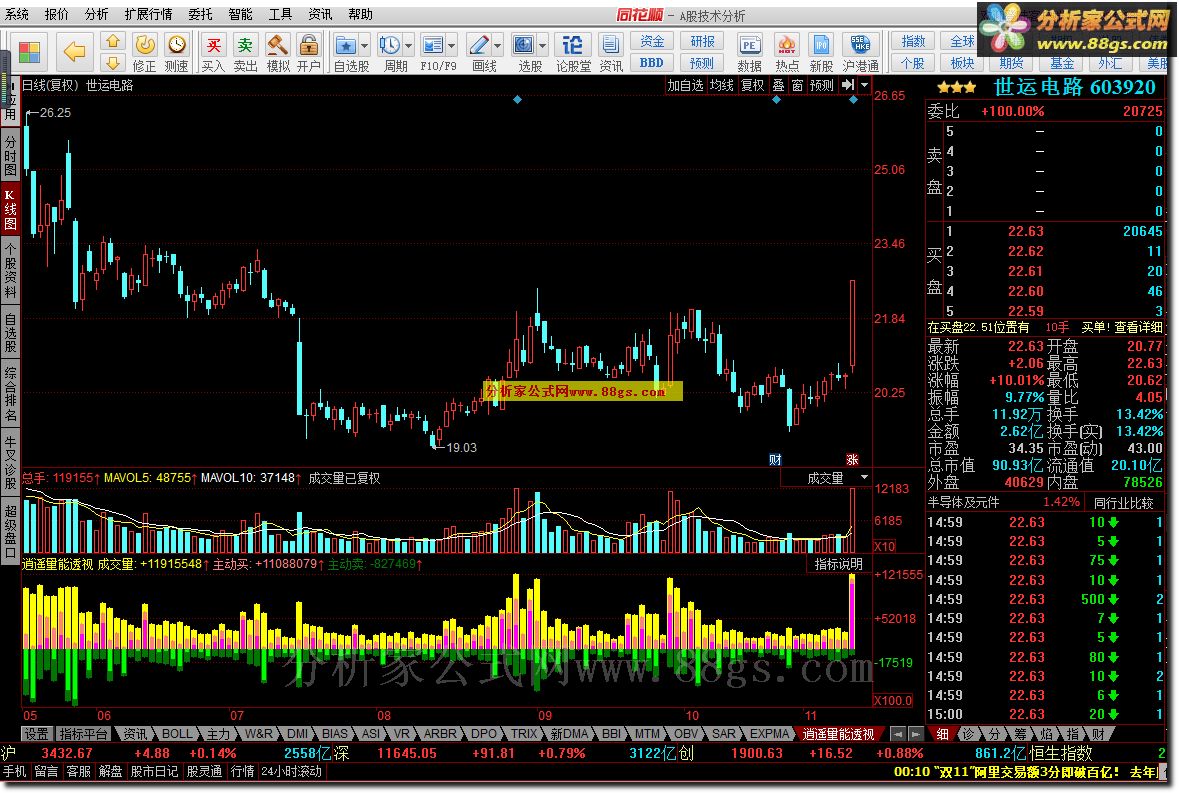Select the EXPMA indicator tab

(769, 734)
